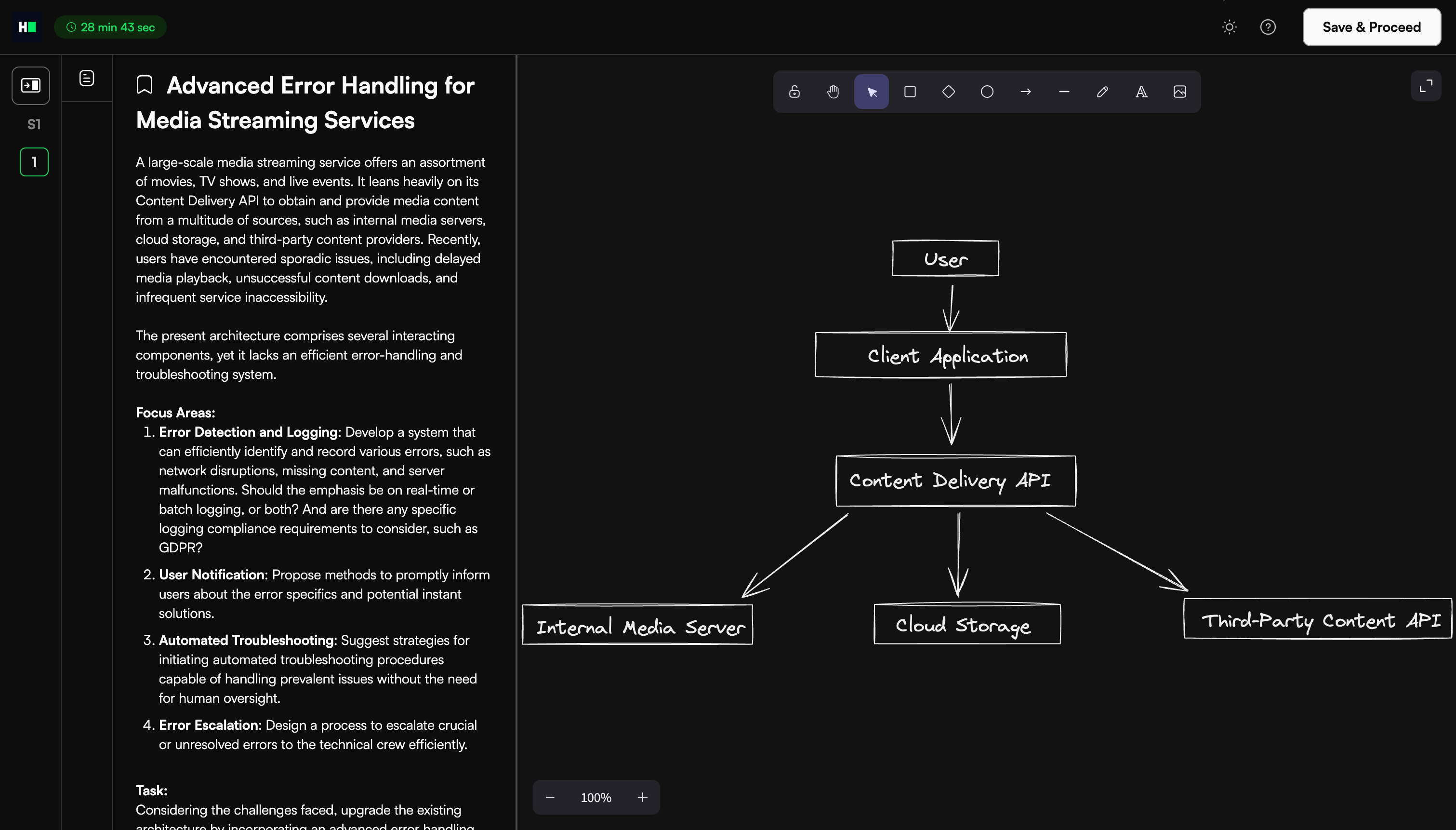Expand the canvas to fullscreen

tap(1425, 86)
